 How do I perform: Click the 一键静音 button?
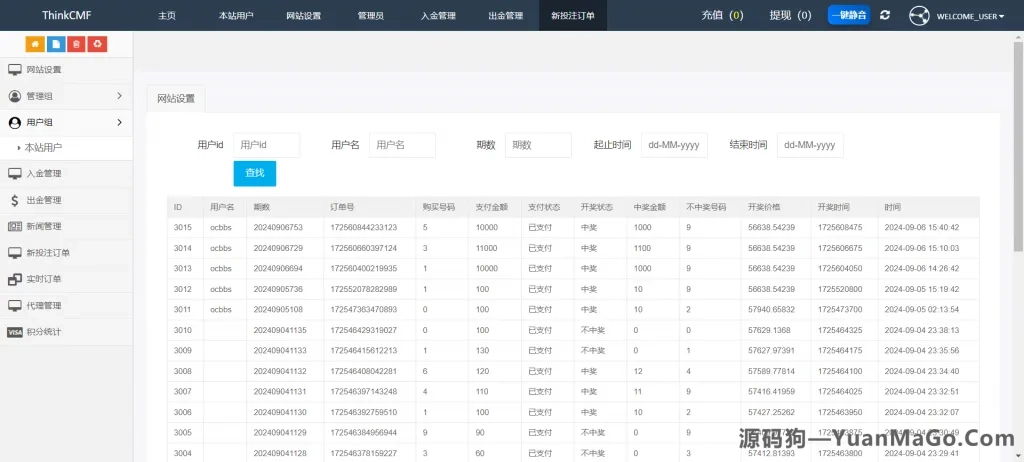849,15
